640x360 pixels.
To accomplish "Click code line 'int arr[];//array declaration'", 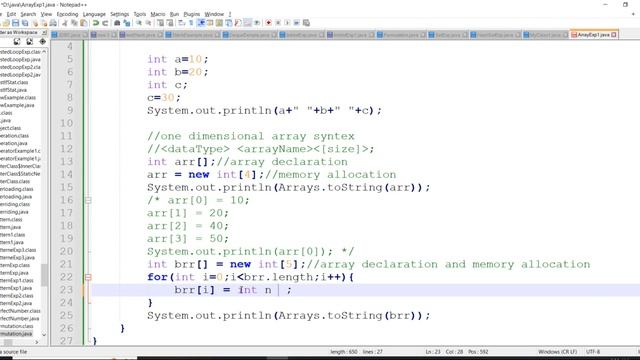I will (x=247, y=162).
